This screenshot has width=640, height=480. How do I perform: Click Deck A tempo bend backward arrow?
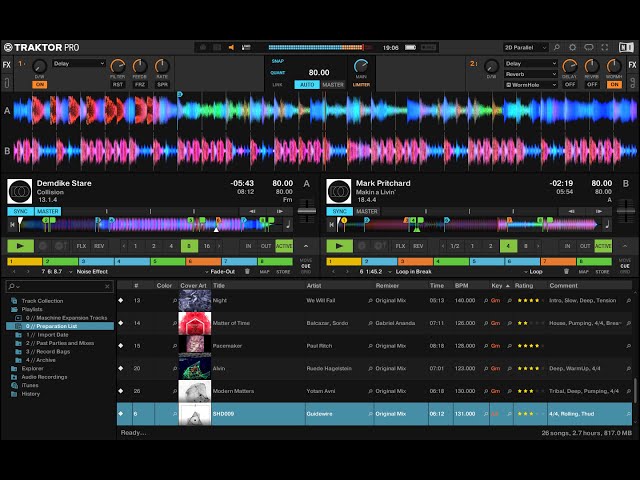[252, 211]
